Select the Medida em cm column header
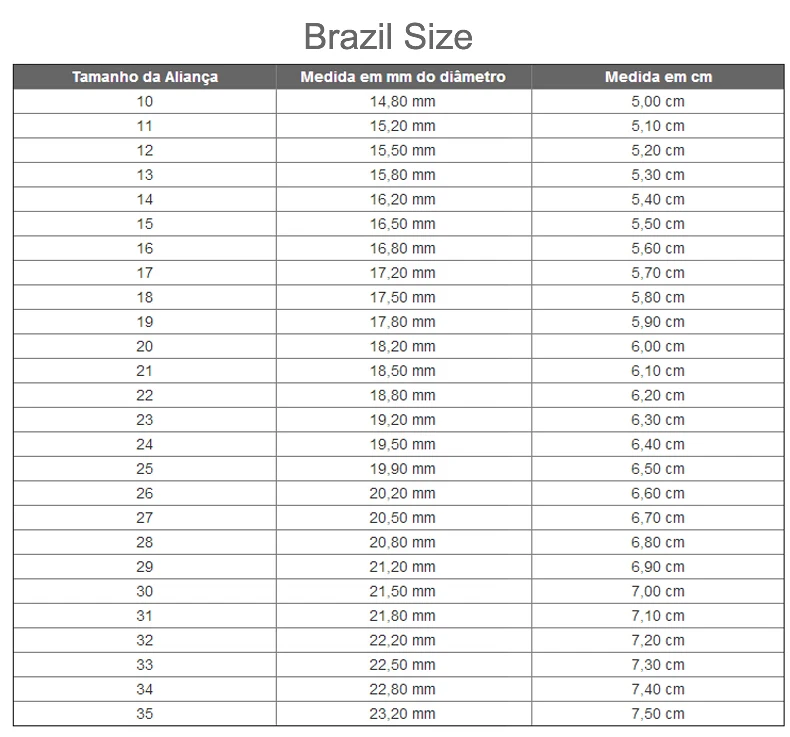 point(658,77)
